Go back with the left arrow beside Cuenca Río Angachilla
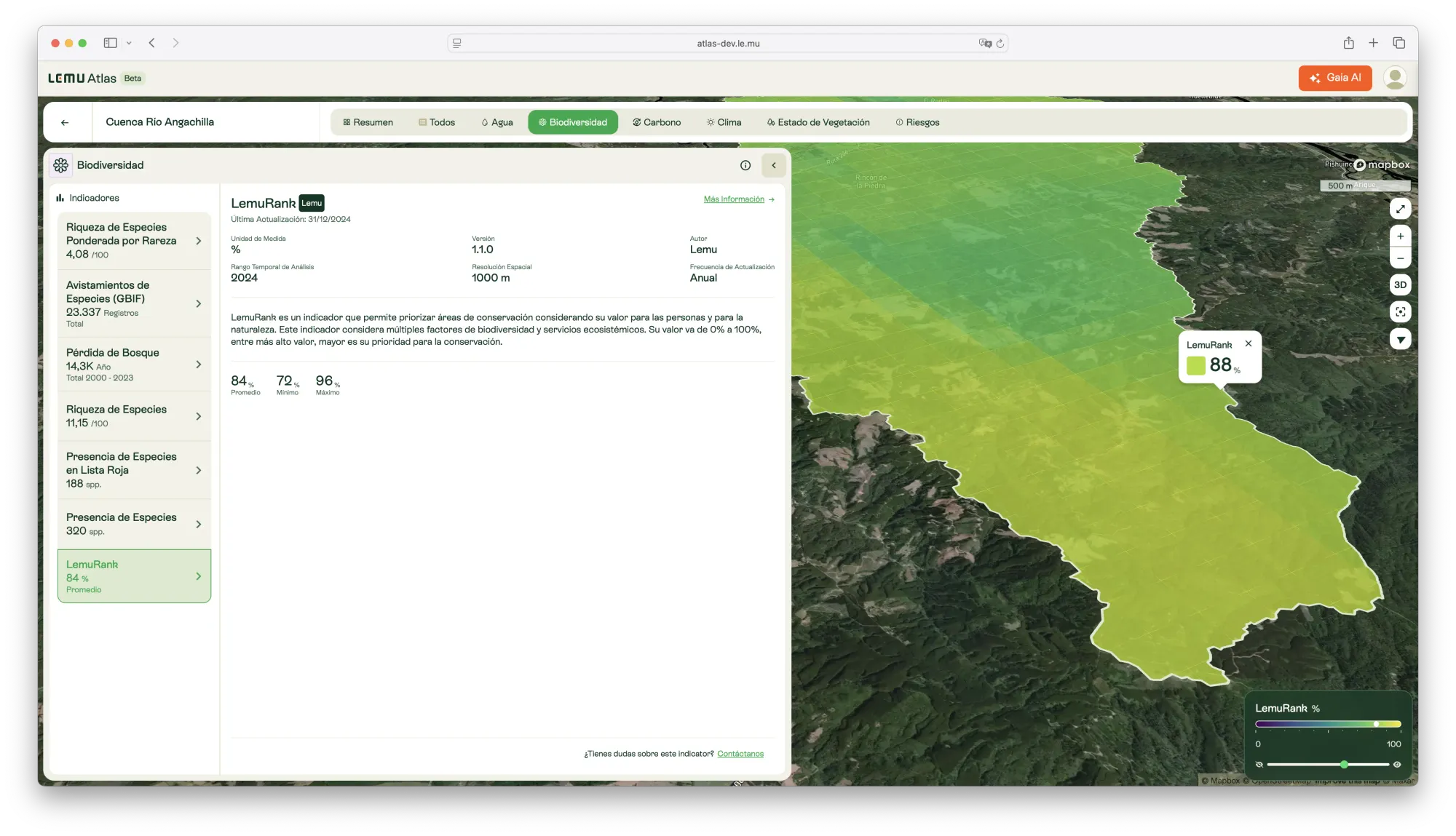1456x836 pixels. [65, 122]
